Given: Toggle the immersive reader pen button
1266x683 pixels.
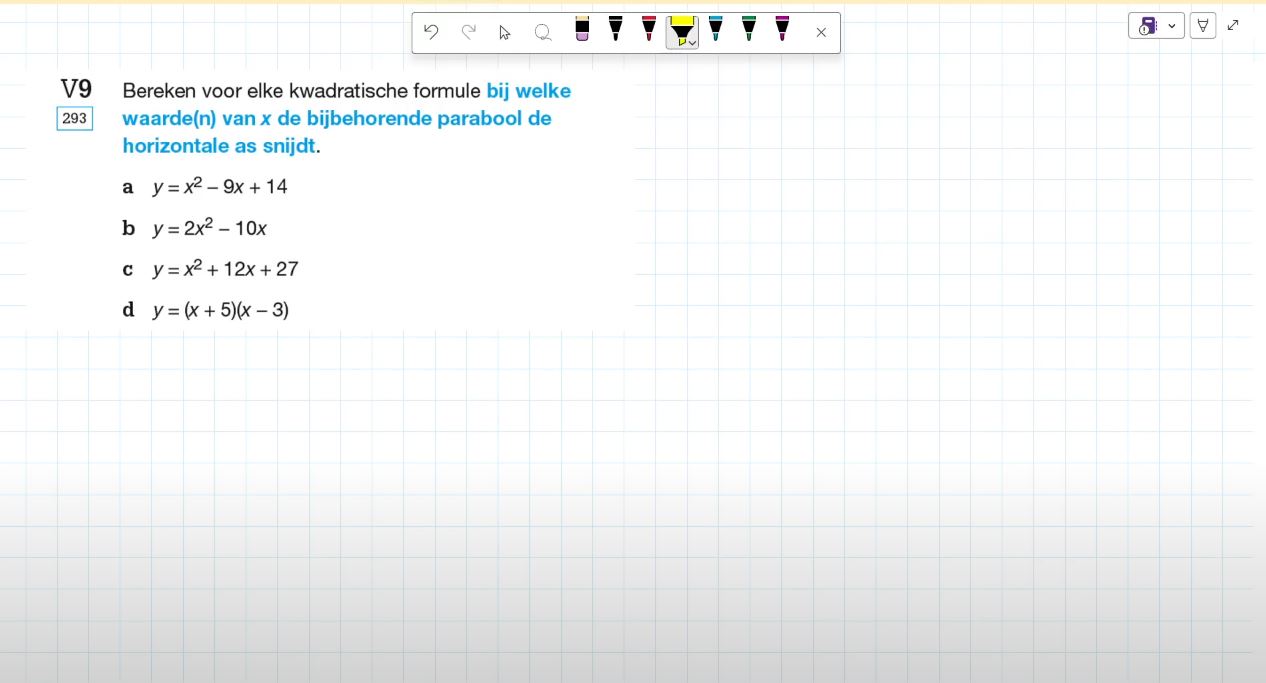Looking at the screenshot, I should [1203, 26].
